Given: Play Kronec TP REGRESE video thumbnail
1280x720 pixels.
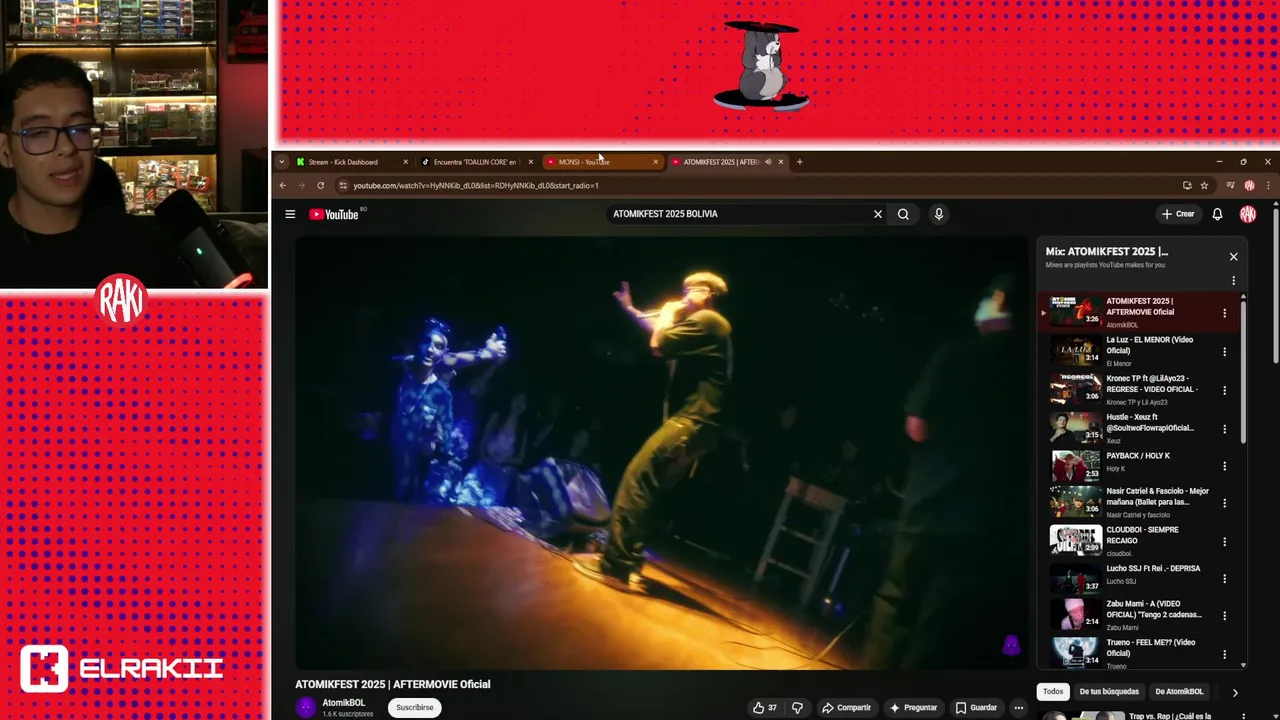Looking at the screenshot, I should [1076, 388].
